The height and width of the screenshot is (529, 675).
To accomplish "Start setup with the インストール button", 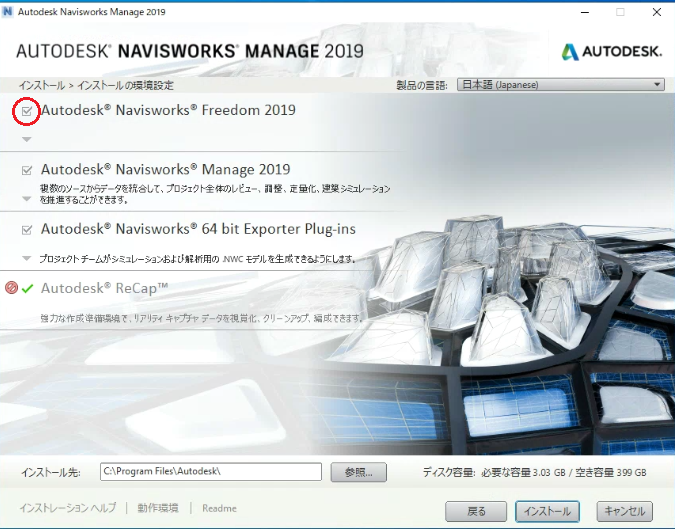I will point(548,511).
